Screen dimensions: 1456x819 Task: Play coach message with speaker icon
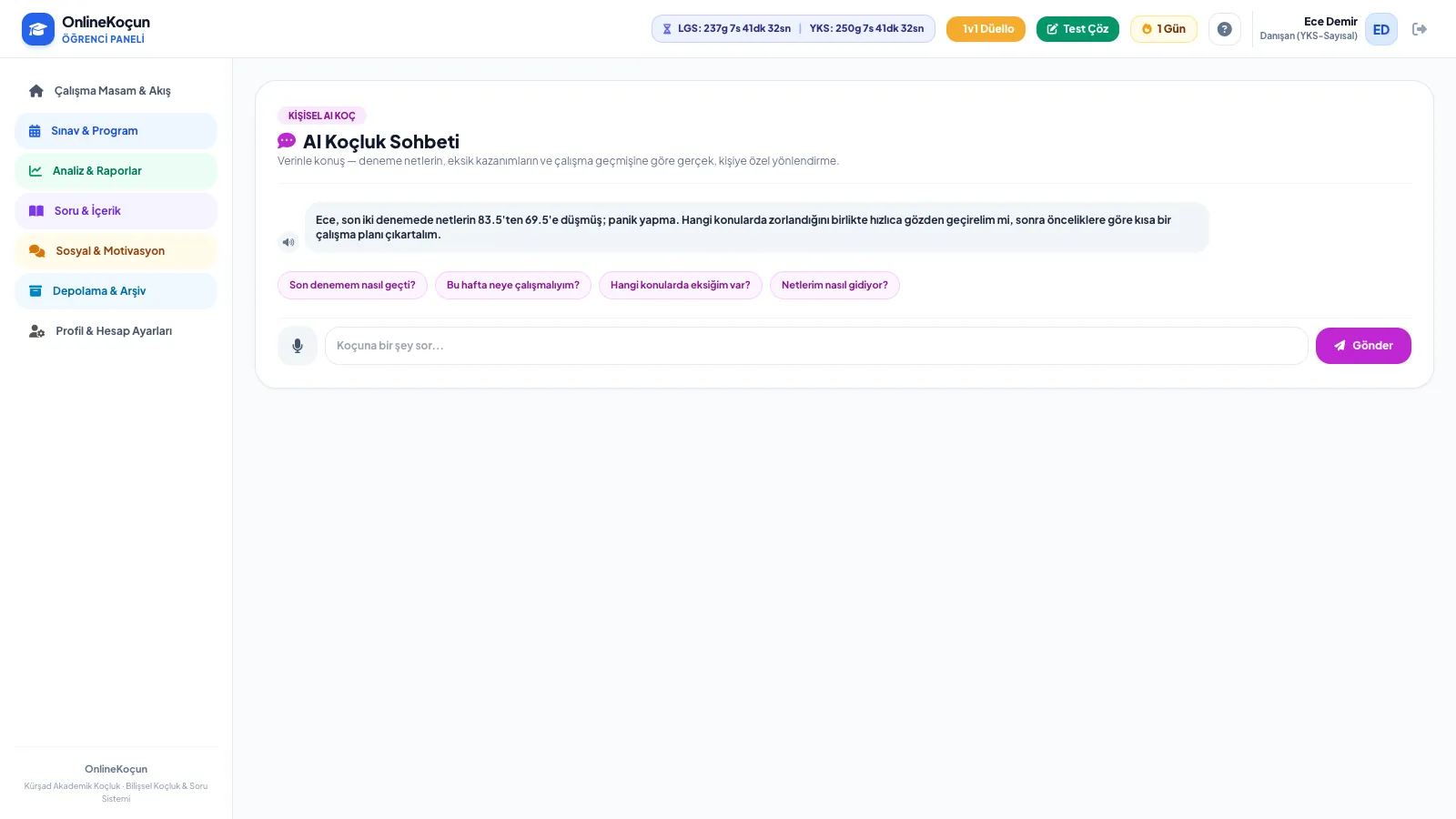tap(288, 242)
